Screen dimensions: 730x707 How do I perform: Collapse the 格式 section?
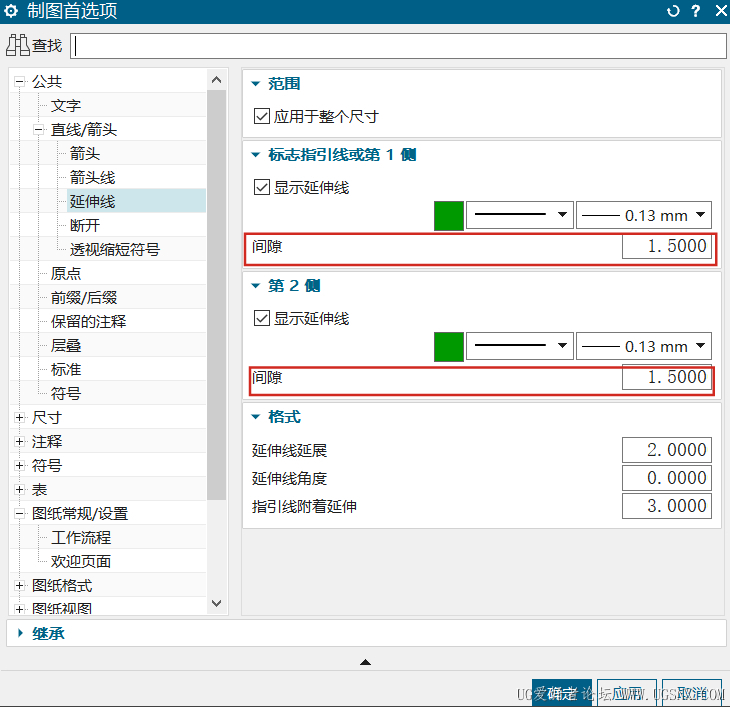[x=256, y=417]
